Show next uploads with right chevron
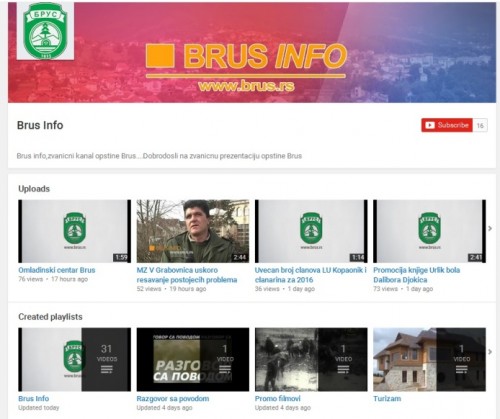The image size is (500, 419). pyautogui.click(x=490, y=229)
